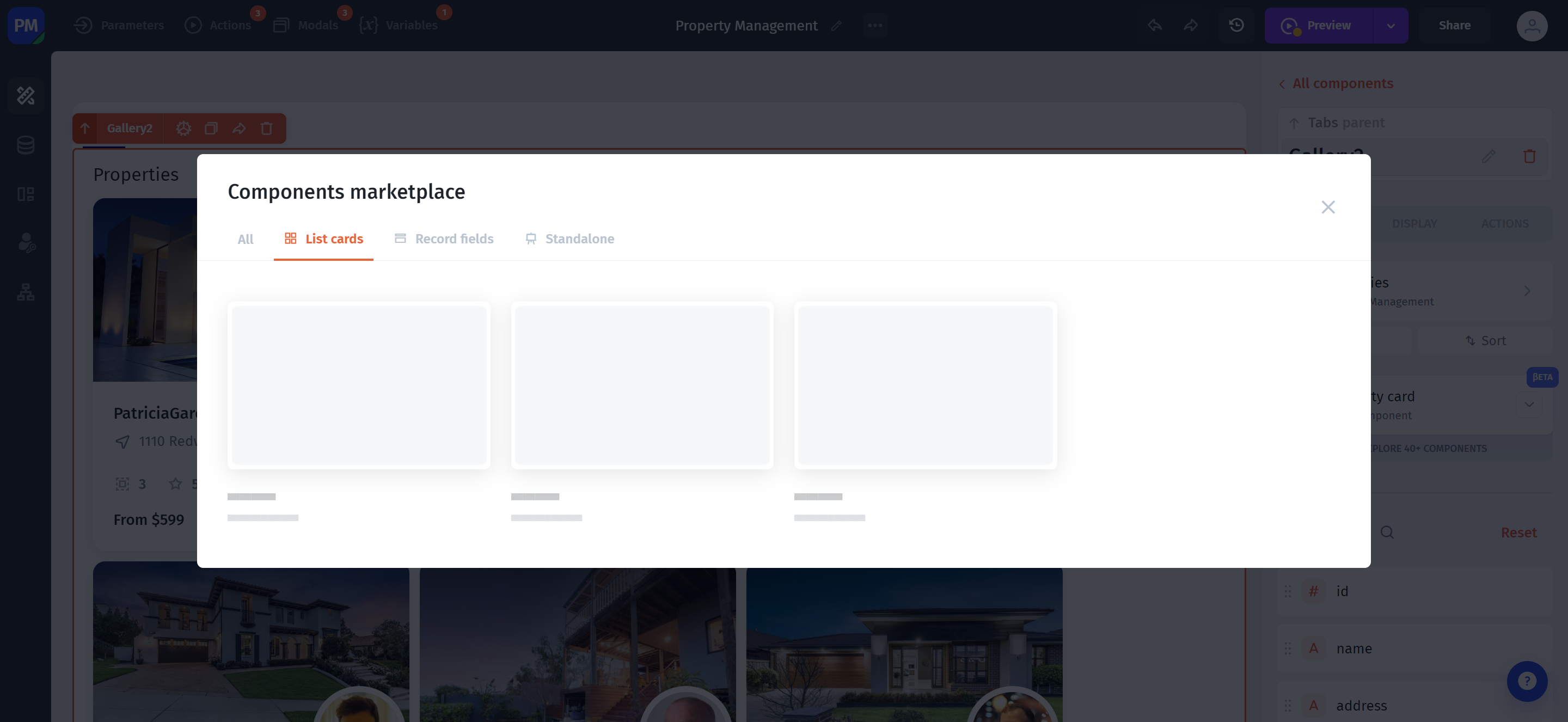Open the version history
Image resolution: width=1568 pixels, height=722 pixels.
[1236, 26]
